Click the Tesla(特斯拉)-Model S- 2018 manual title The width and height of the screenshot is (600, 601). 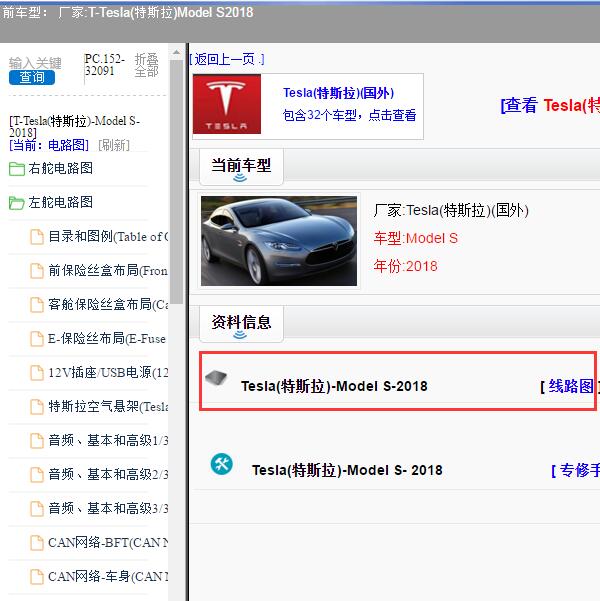347,470
